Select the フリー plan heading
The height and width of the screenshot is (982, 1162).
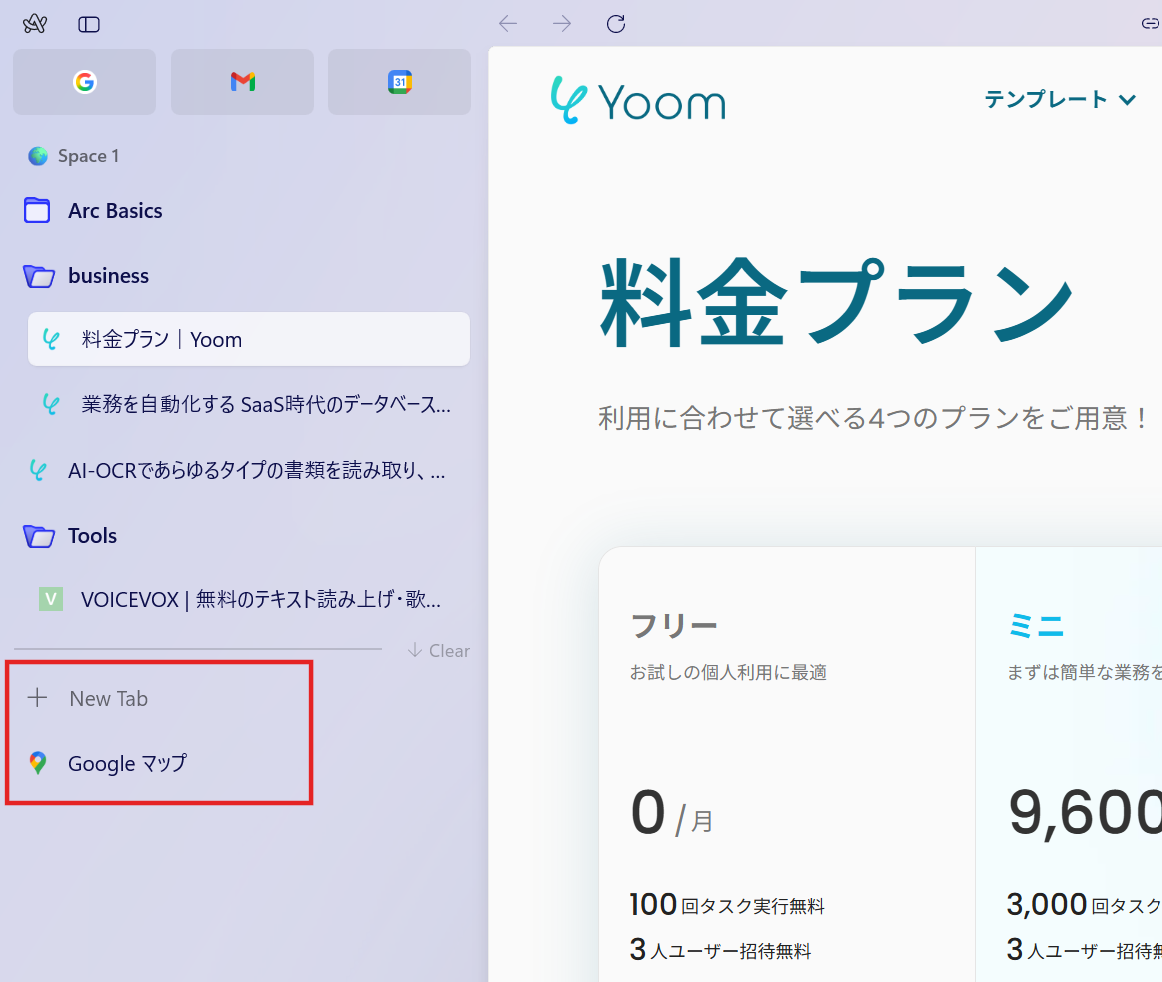pyautogui.click(x=674, y=626)
